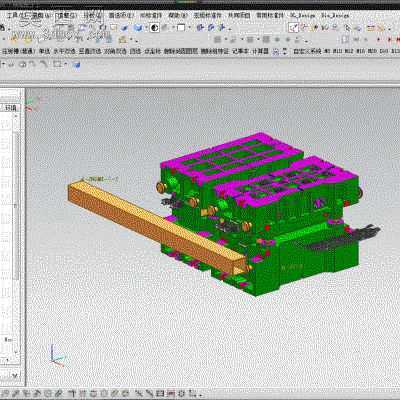Viewport: 400px width, 400px height.
Task: Open the 工具(T) menu
Action: coord(15,15)
